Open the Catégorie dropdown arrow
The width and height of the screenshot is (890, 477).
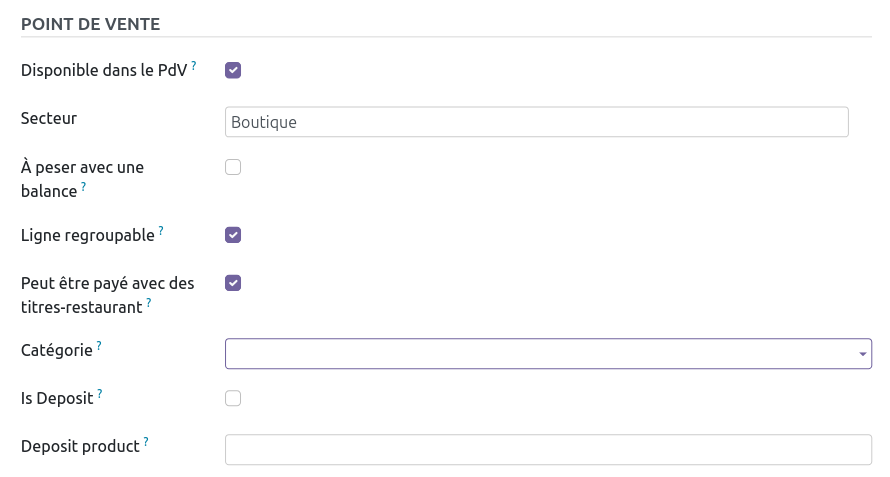pos(862,354)
